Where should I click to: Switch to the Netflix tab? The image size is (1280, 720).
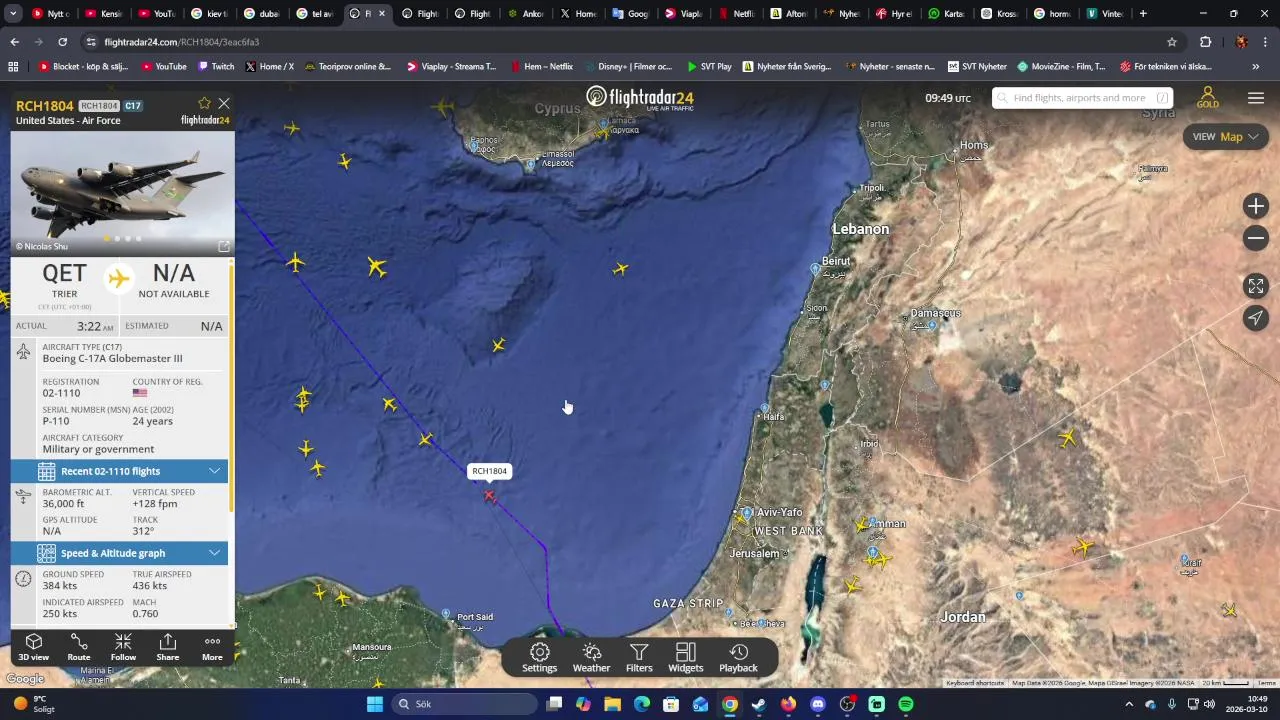736,14
